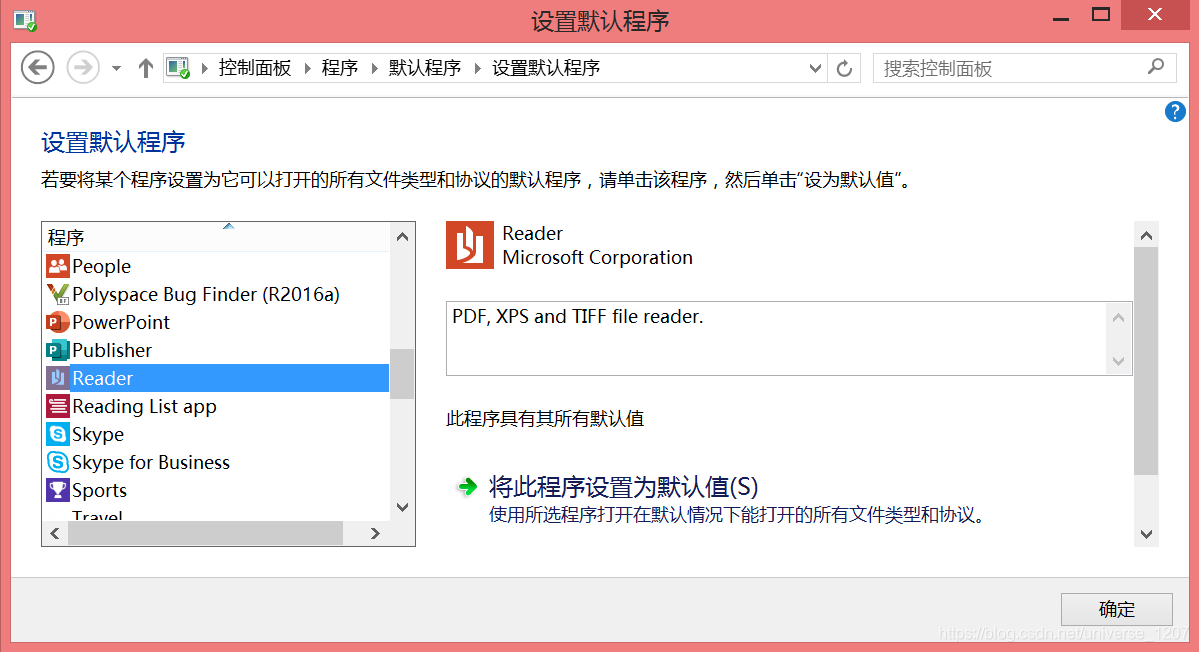Click the Reader icon in selected row
The image size is (1199, 652).
tap(58, 378)
